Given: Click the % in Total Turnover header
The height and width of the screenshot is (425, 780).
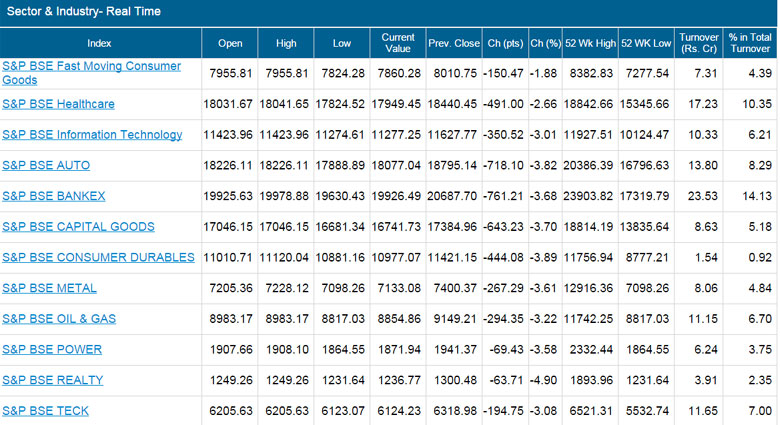Looking at the screenshot, I should coord(750,43).
